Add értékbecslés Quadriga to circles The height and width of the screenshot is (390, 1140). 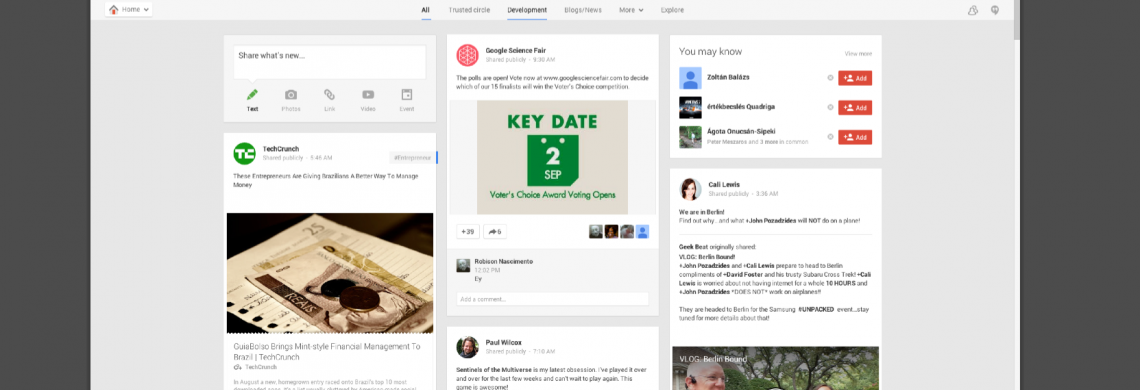pyautogui.click(x=855, y=108)
